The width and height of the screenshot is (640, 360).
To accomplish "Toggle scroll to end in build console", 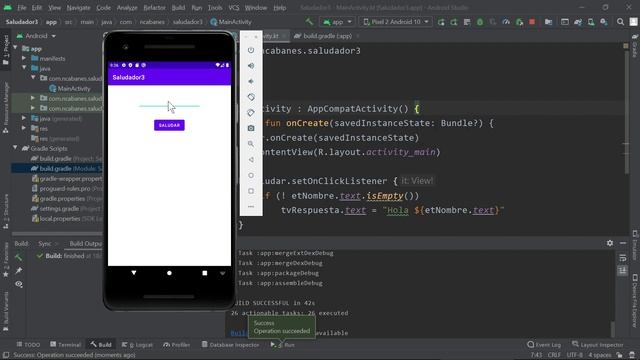I will pos(622,271).
